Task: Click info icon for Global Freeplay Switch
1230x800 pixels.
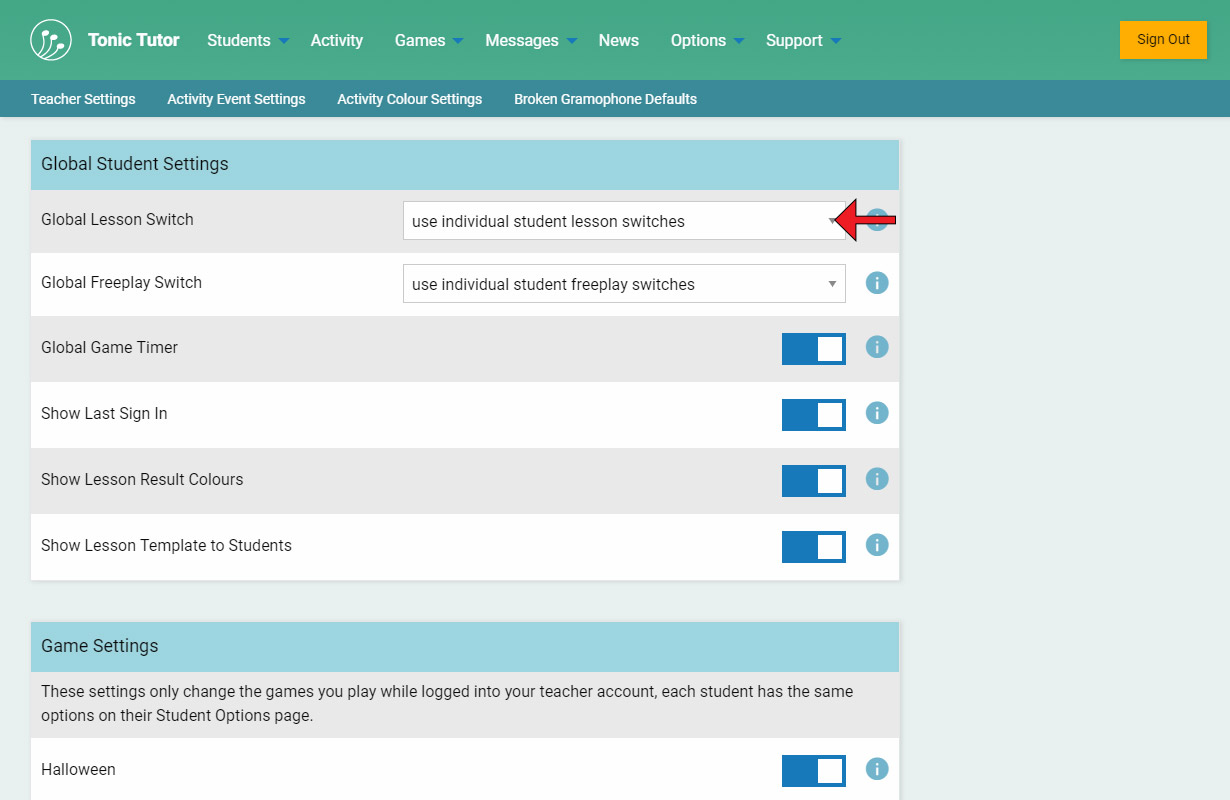Action: 877,283
